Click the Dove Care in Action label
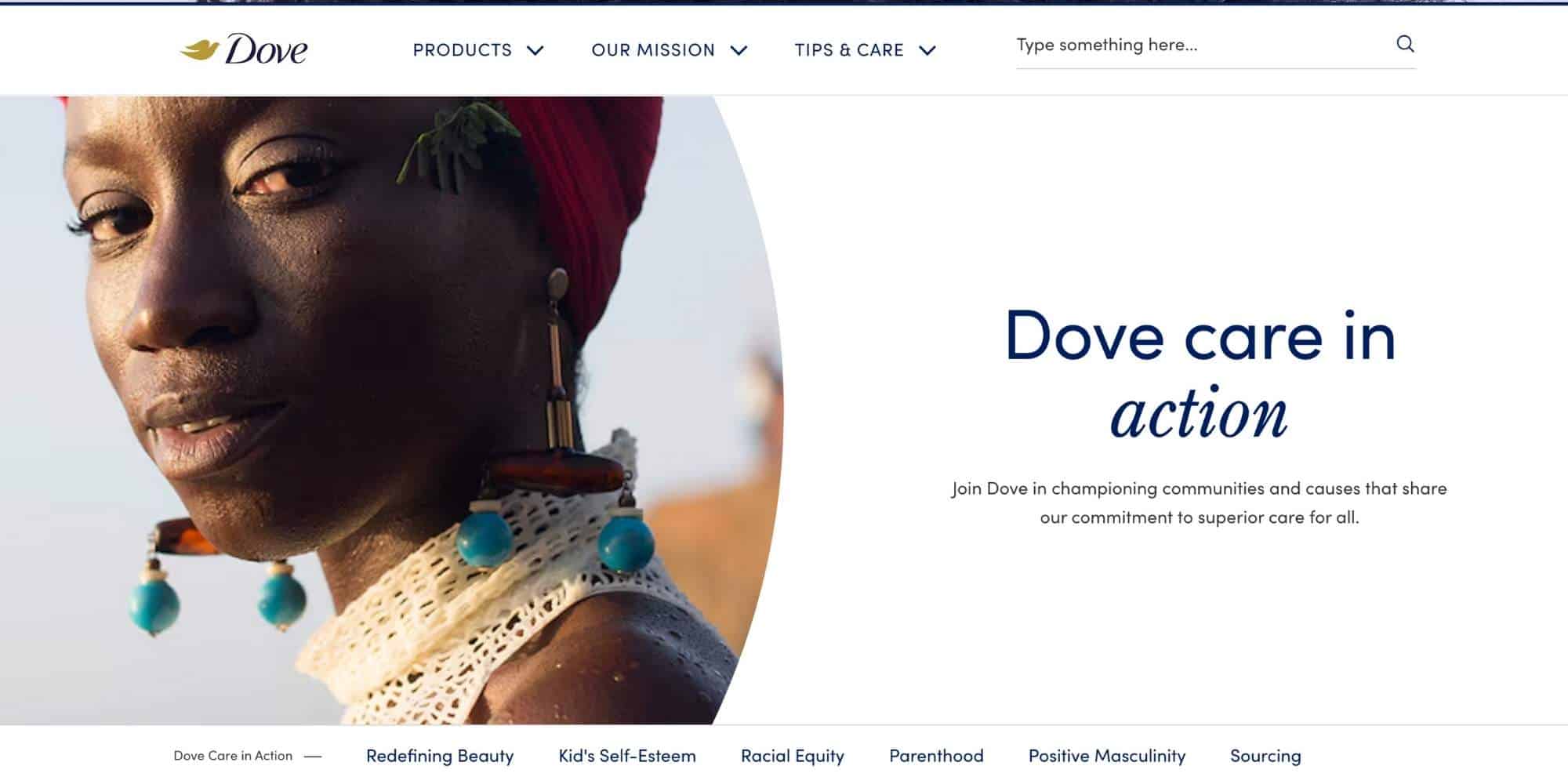Viewport: 1568px width, 784px height. pos(233,756)
